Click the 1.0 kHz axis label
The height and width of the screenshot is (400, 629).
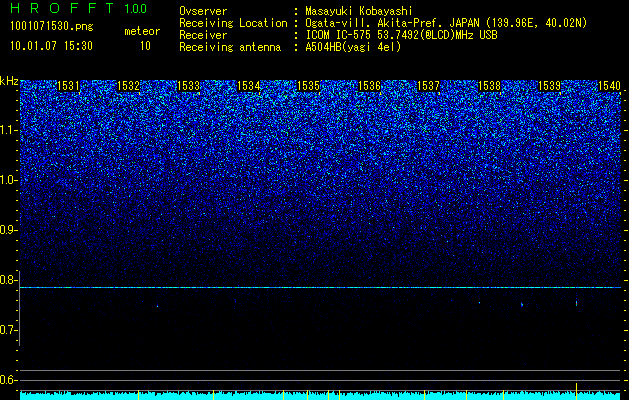click(9, 180)
